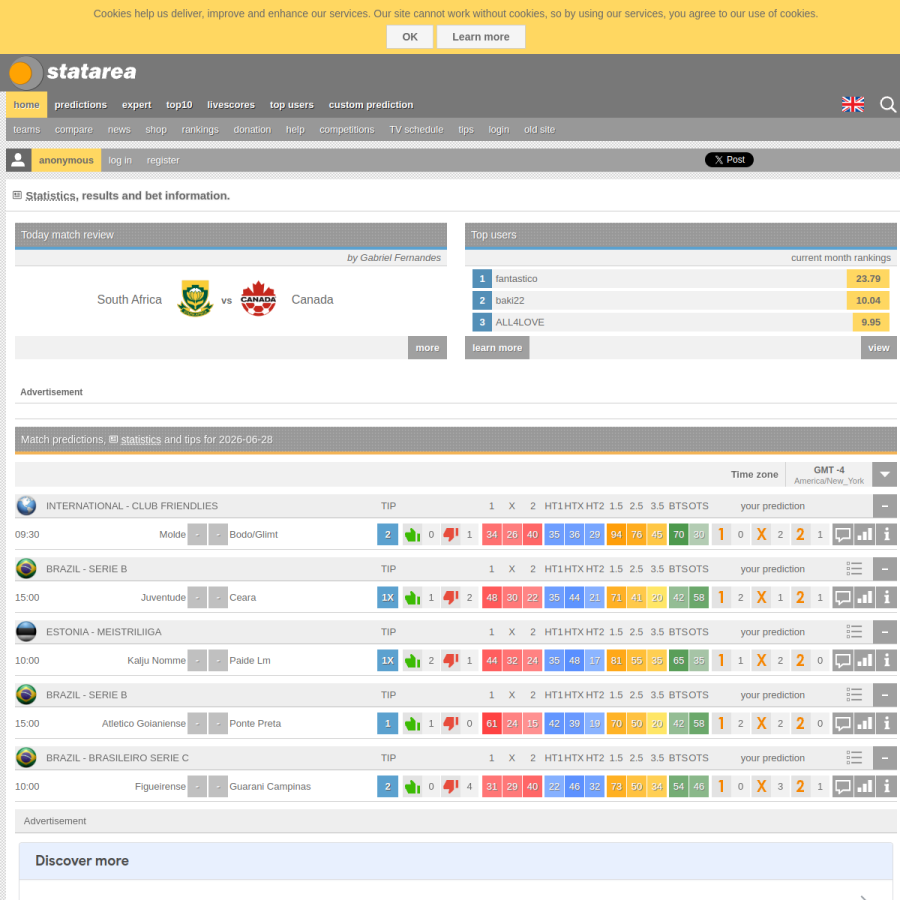Open league list icon for Estonia Meistriliiga
Viewport: 900px width, 900px height.
tap(854, 632)
